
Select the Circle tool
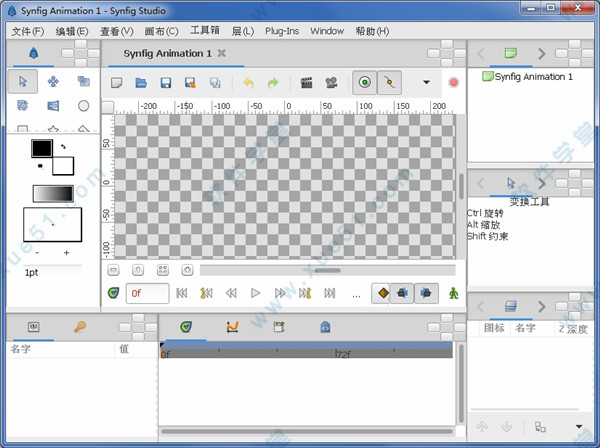(83, 106)
